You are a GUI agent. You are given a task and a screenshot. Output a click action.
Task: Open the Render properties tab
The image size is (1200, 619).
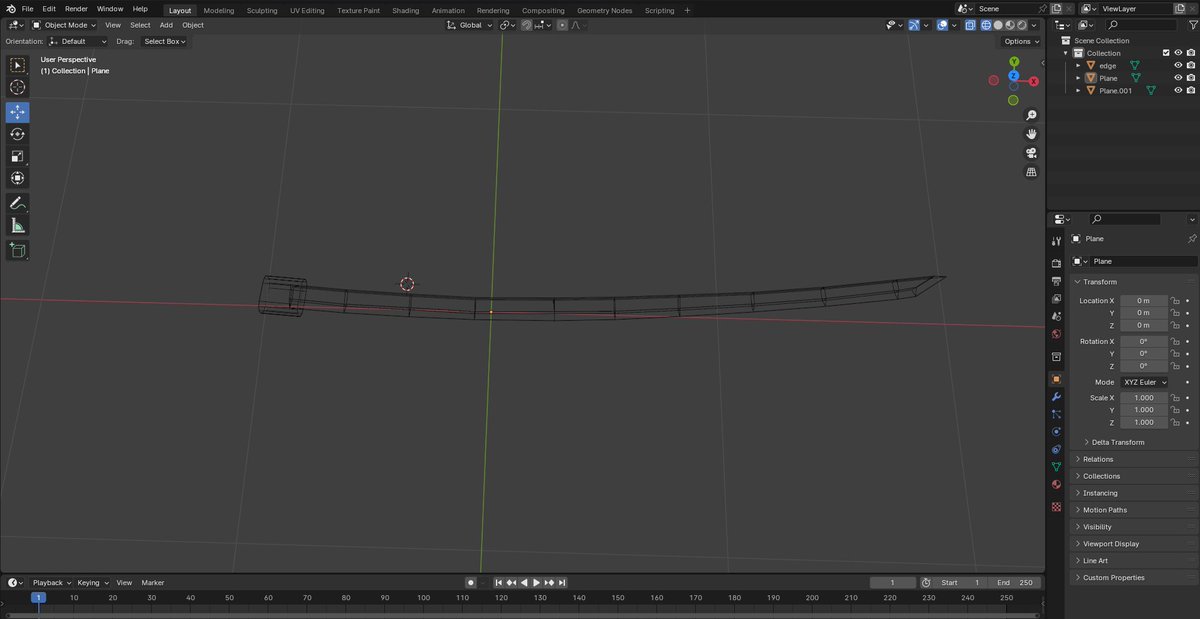tap(1056, 263)
